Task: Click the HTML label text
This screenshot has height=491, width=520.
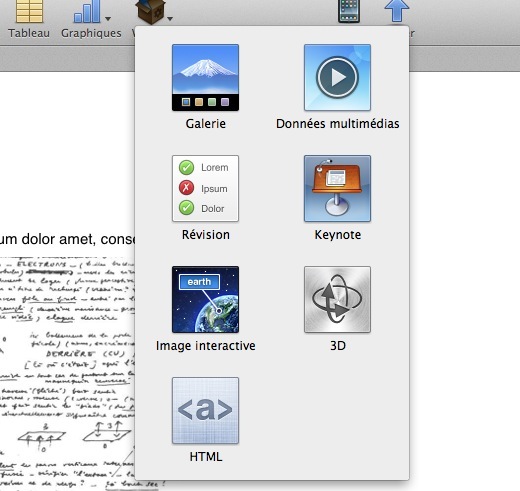Action: click(206, 457)
